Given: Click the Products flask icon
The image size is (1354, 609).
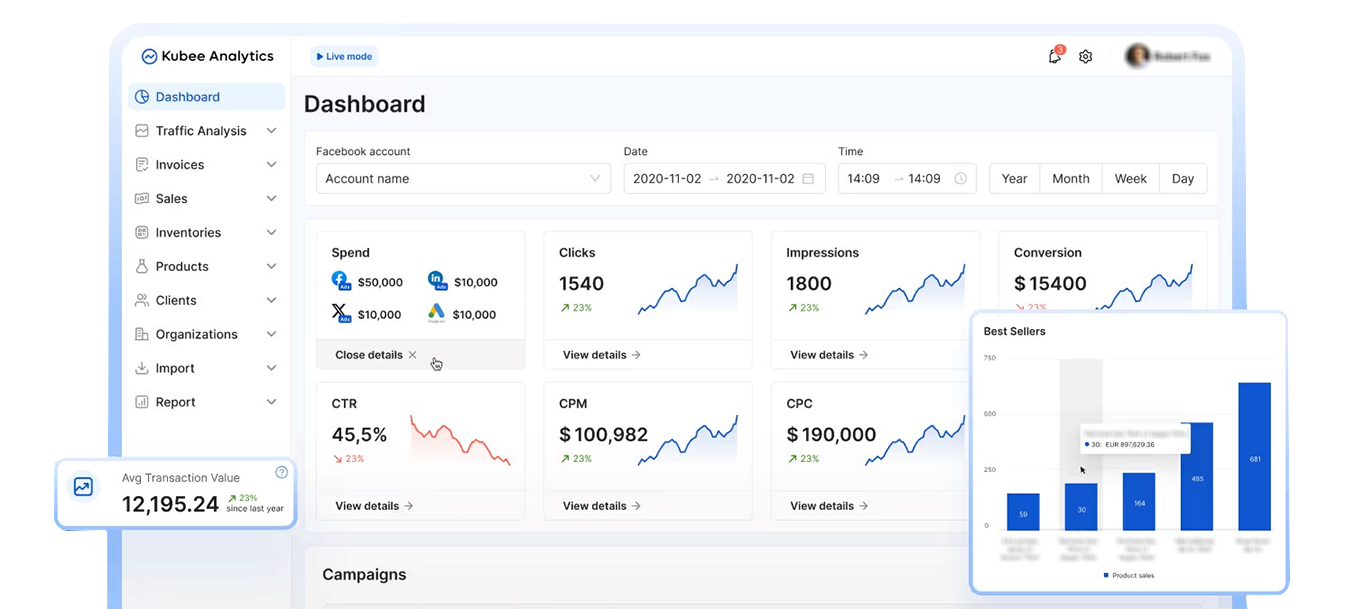Looking at the screenshot, I should click(142, 267).
